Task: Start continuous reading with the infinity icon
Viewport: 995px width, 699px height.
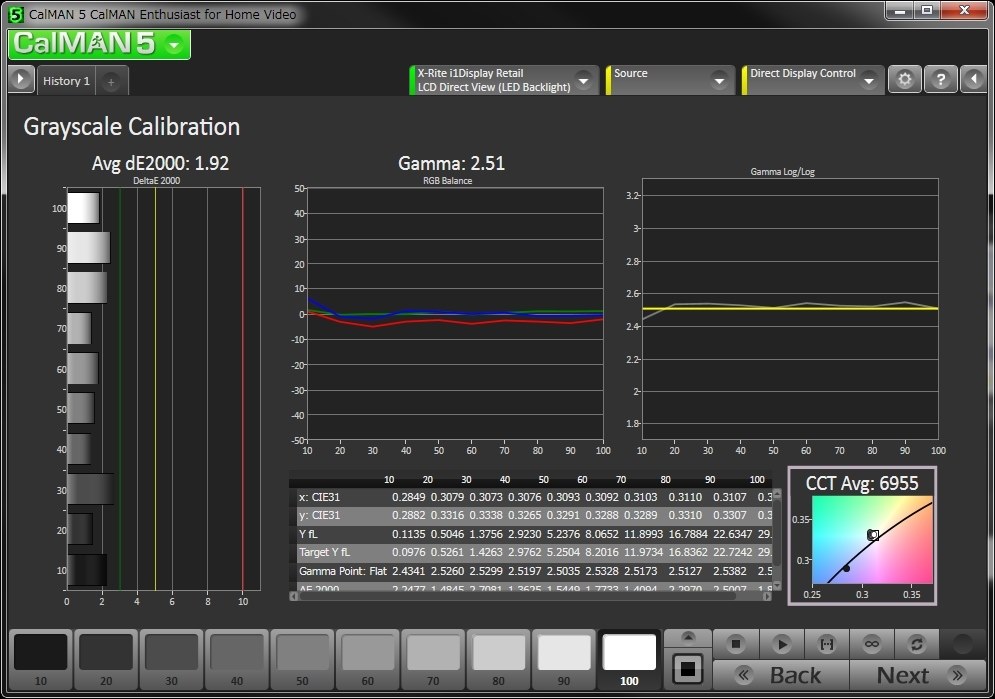Action: tap(872, 644)
